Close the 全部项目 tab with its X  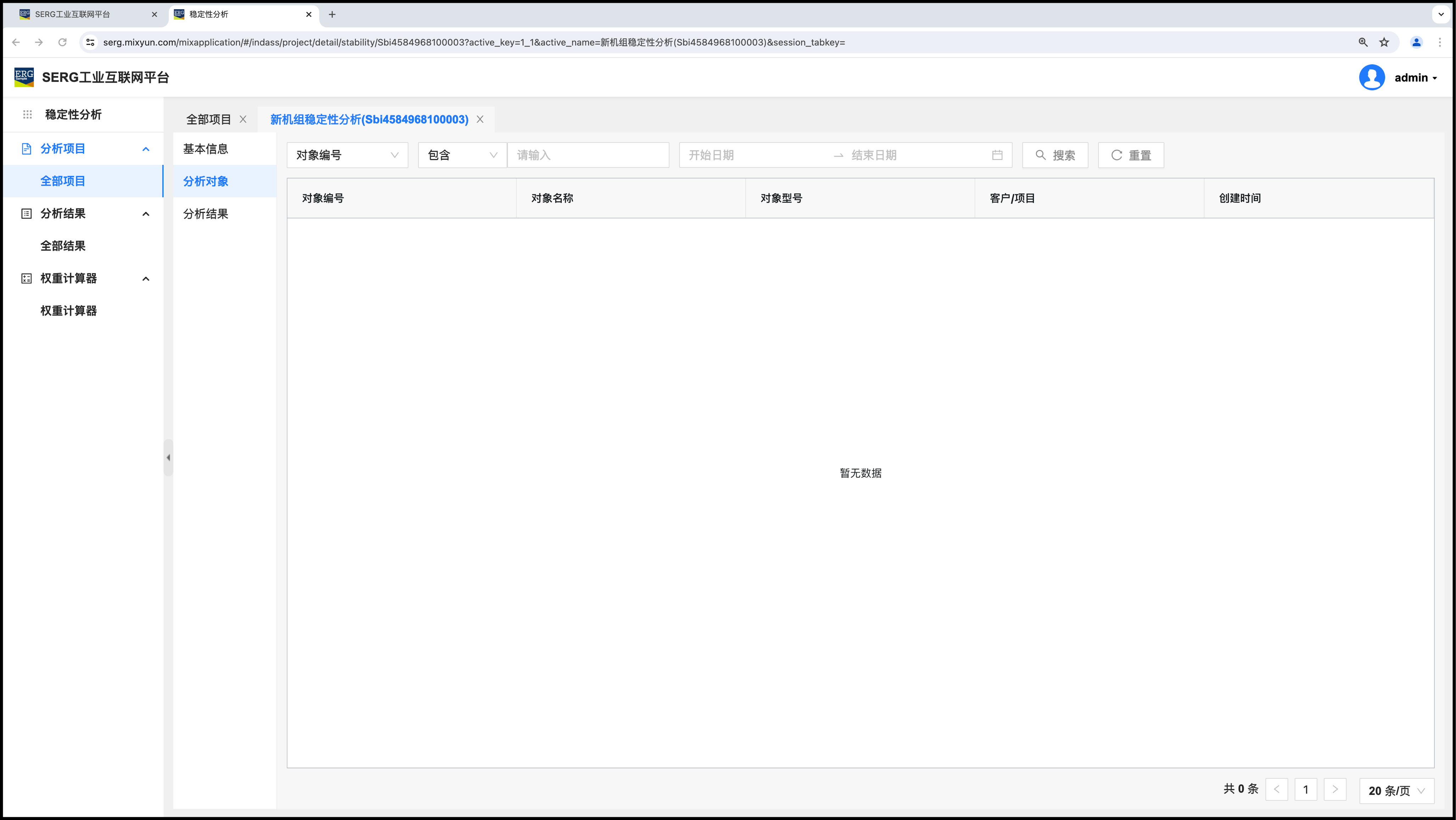tap(243, 119)
